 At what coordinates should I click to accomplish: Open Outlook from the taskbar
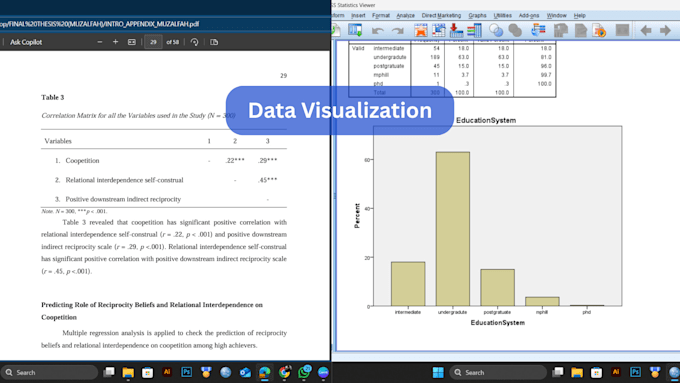(x=245, y=372)
